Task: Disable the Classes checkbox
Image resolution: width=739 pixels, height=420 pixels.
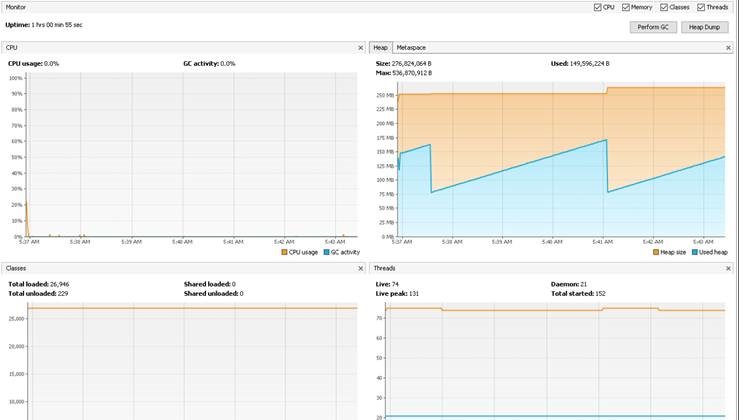Action: pyautogui.click(x=664, y=7)
